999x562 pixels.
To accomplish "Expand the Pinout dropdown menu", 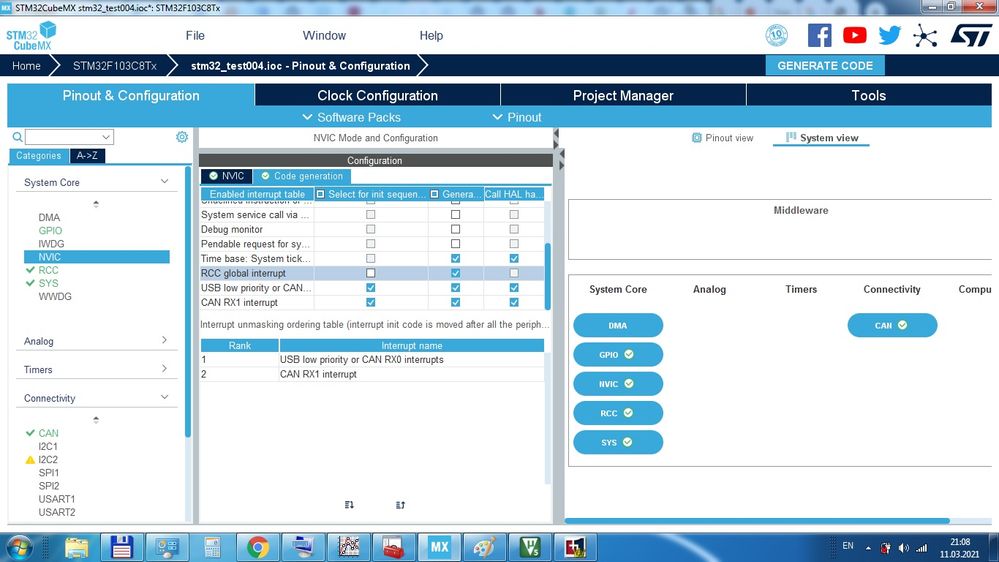I will click(x=517, y=117).
